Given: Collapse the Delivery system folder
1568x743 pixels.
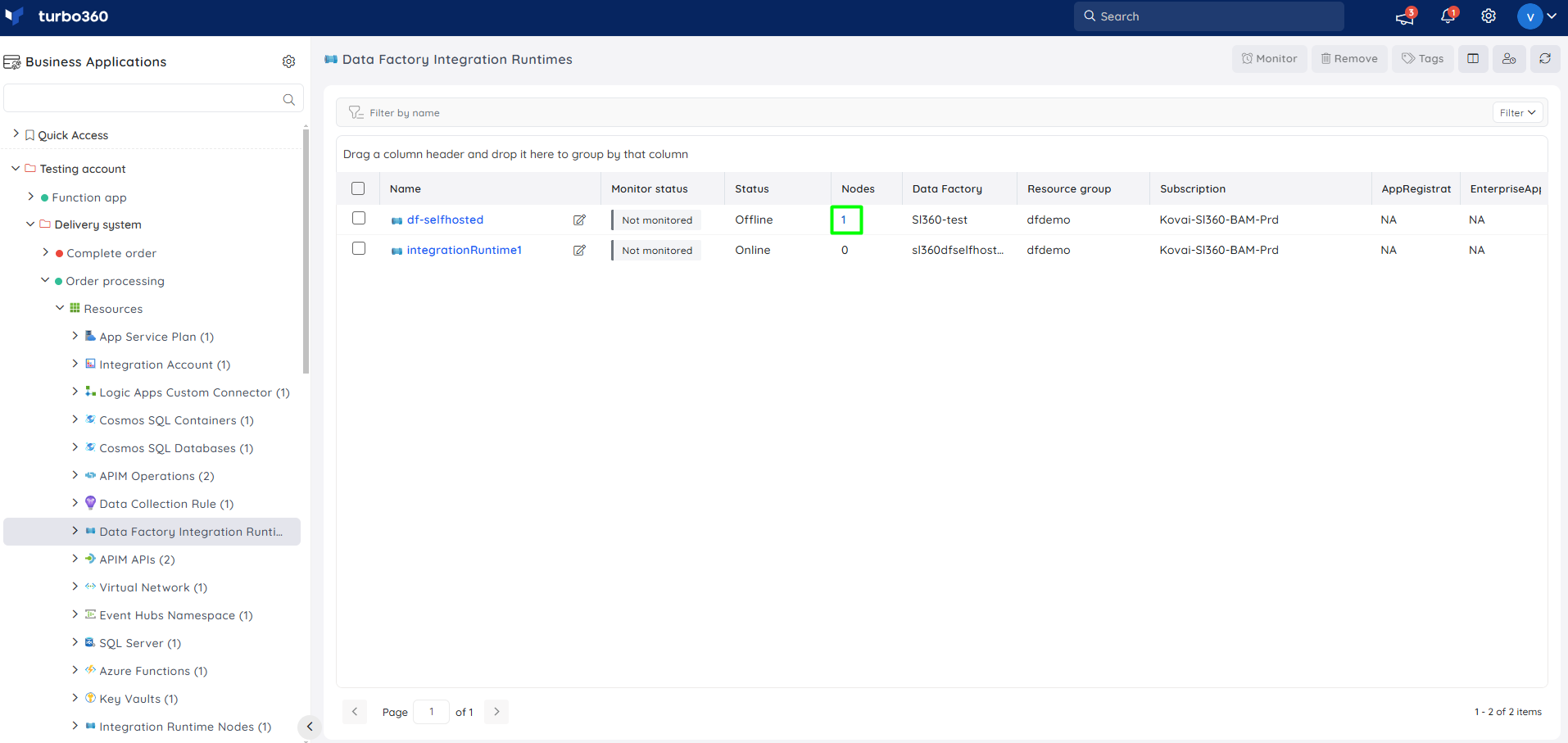Looking at the screenshot, I should [30, 224].
